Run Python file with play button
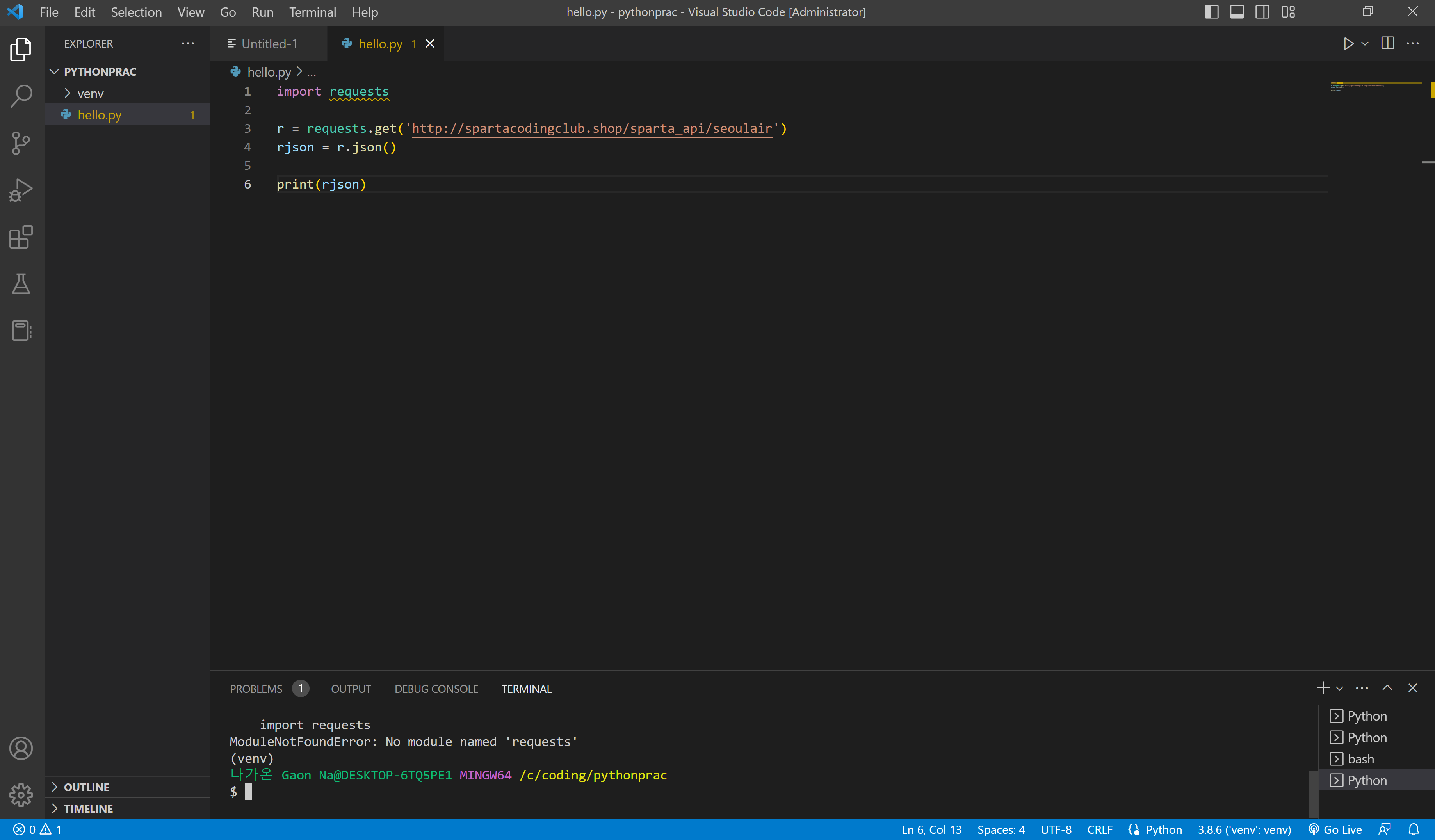1435x840 pixels. (1348, 44)
